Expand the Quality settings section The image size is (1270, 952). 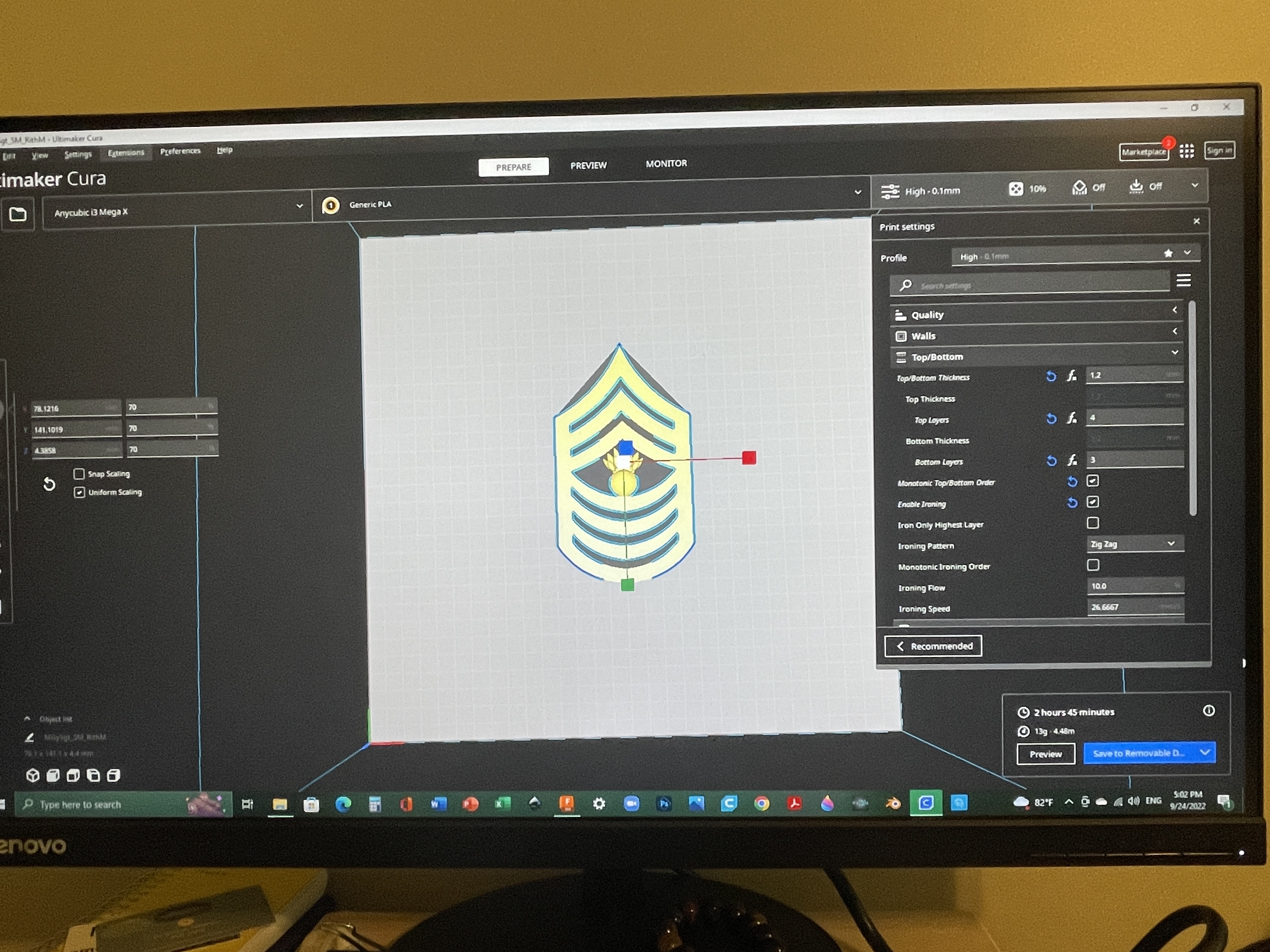click(1037, 313)
